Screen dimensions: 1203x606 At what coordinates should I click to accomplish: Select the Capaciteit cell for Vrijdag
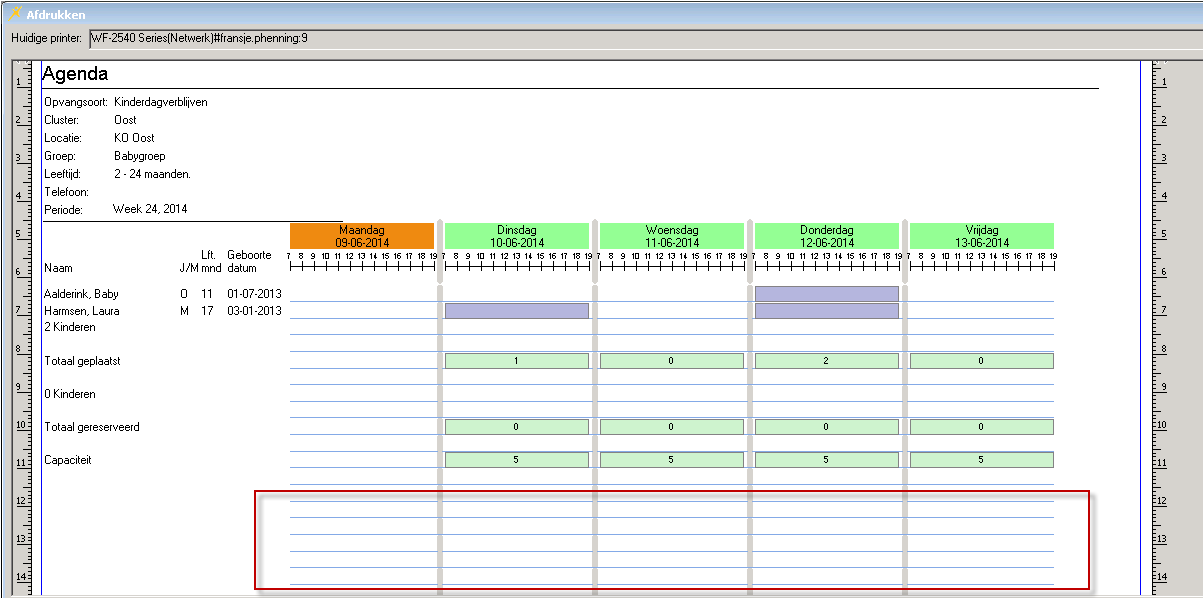[x=981, y=460]
